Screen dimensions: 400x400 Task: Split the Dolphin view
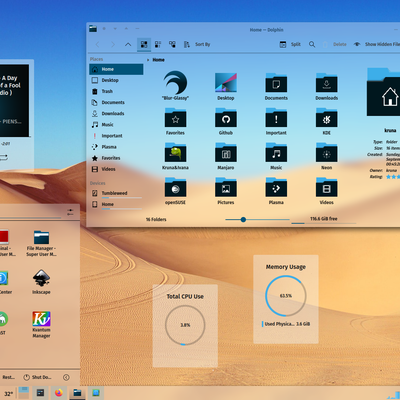(290, 44)
